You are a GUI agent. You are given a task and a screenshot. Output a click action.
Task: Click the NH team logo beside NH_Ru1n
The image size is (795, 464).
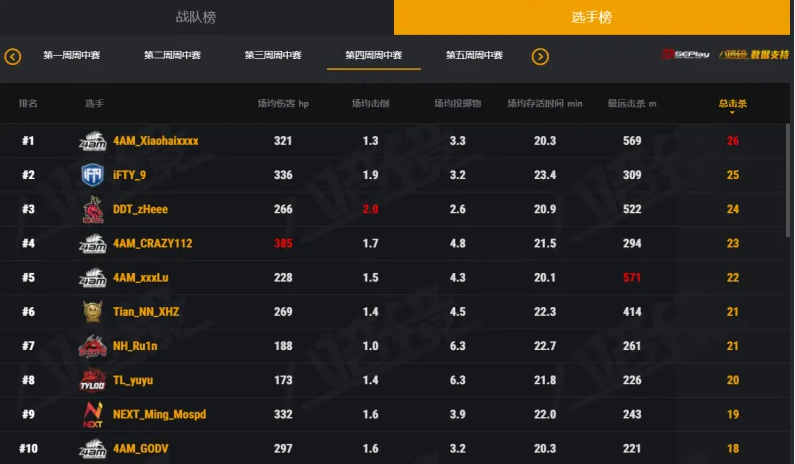(93, 346)
